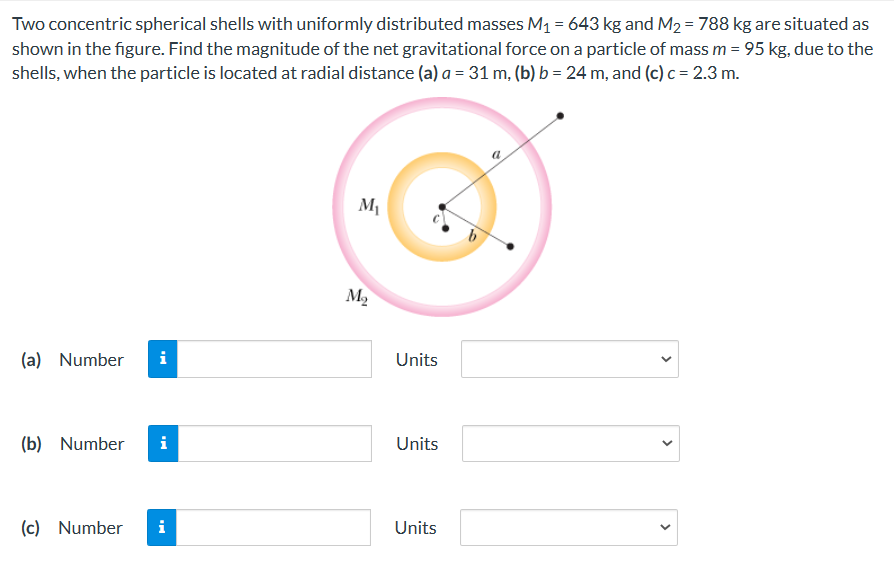Click the chevron on the last Units selector
Image resolution: width=894 pixels, height=585 pixels.
(664, 527)
